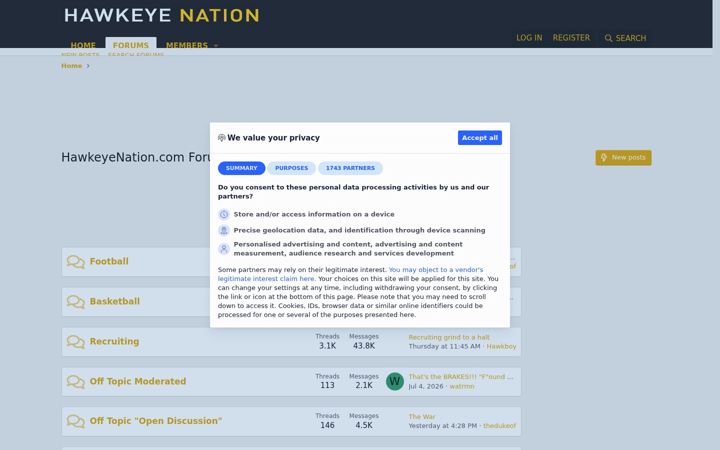Click the legitimate interest claim objection link
This screenshot has width=720, height=450.
coord(350,274)
